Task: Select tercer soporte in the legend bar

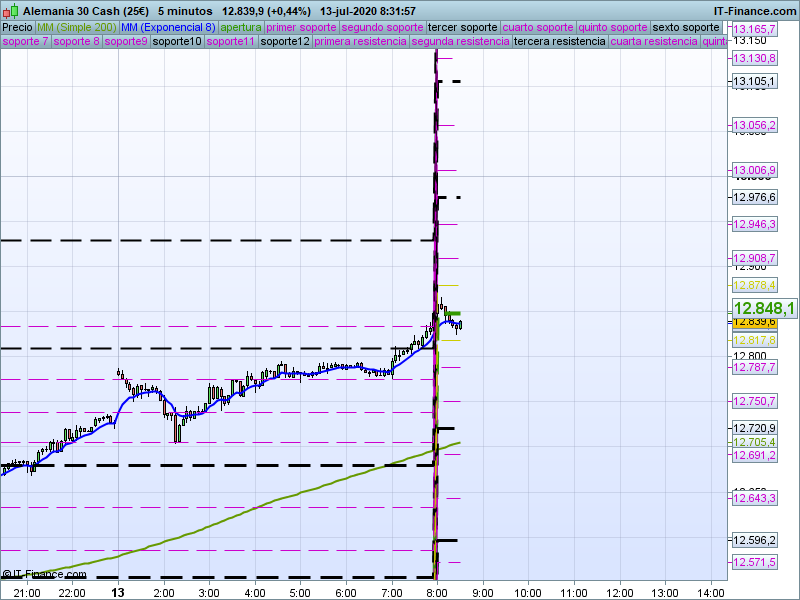Action: (462, 28)
